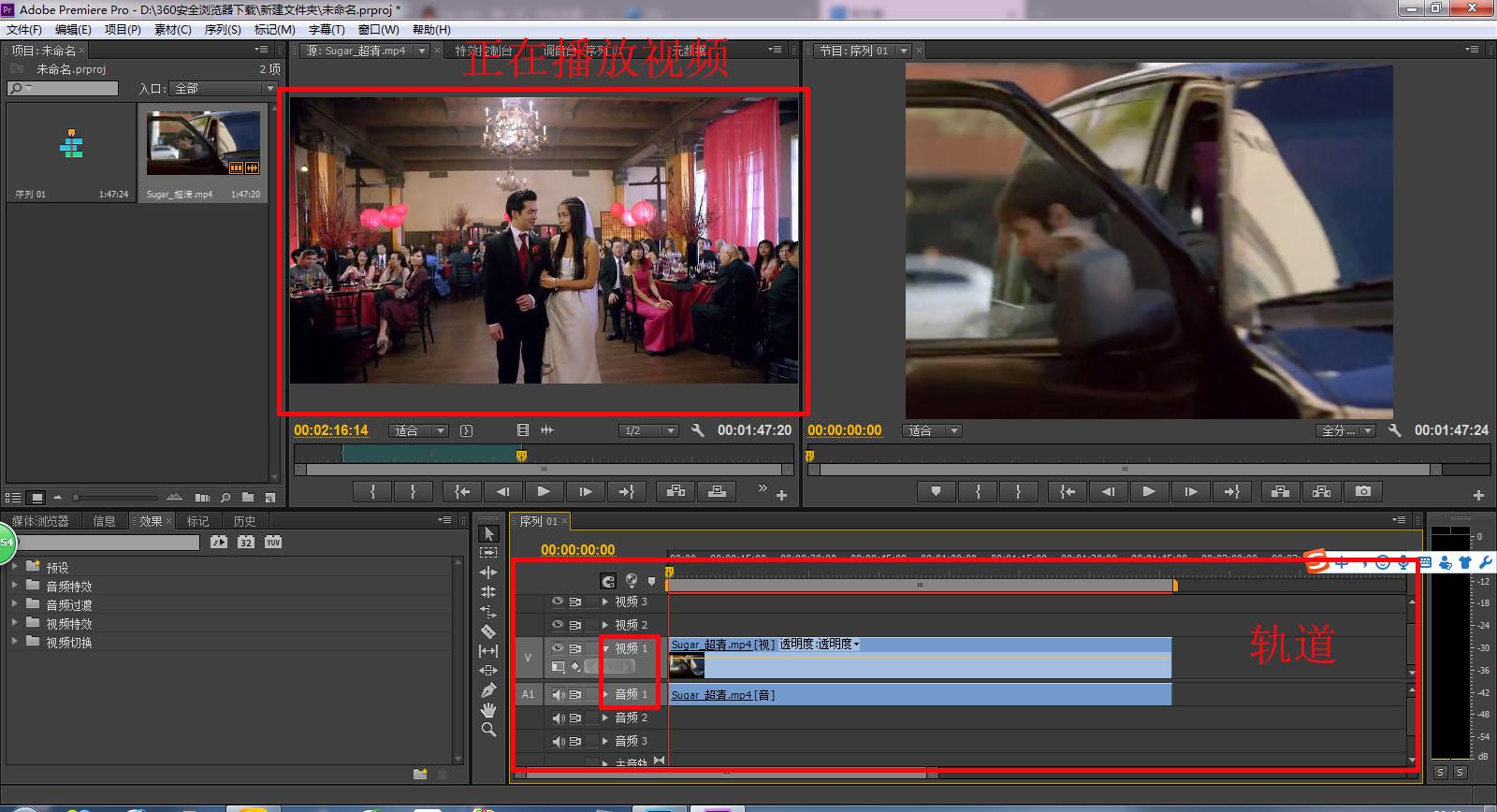Select the Rate Stretch tool
The width and height of the screenshot is (1497, 812).
pos(488,612)
